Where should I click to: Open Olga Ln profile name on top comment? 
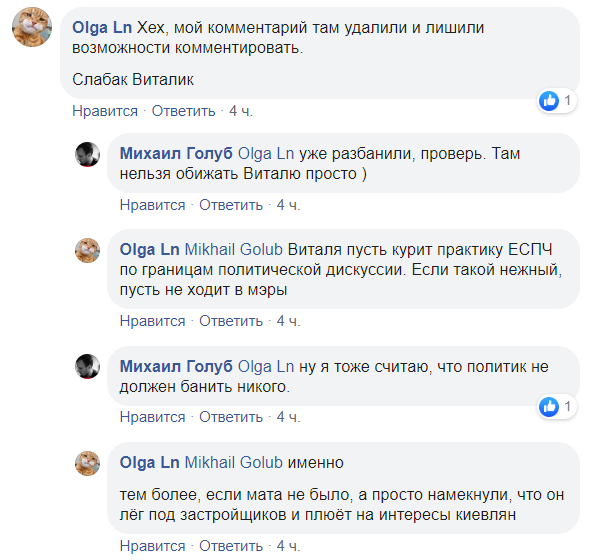[103, 28]
